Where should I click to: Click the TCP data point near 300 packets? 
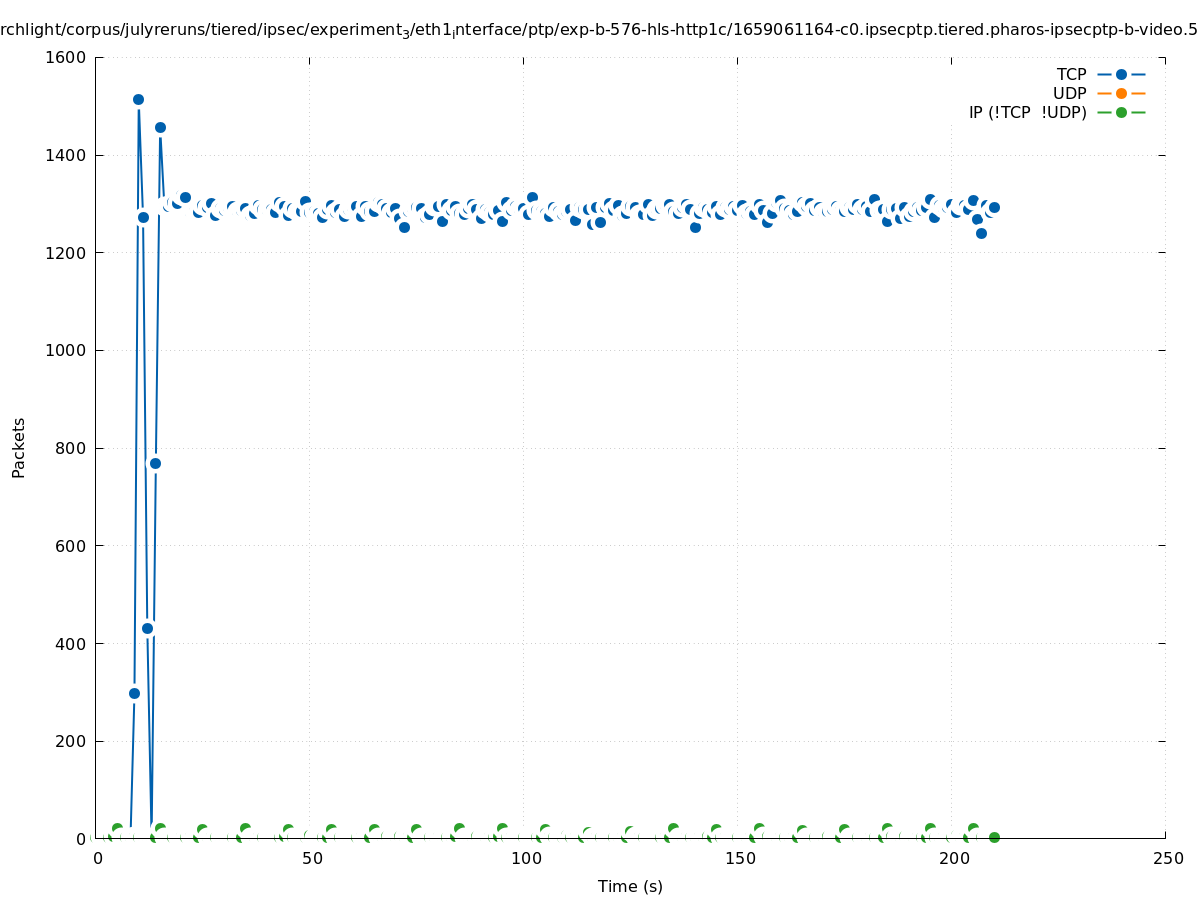point(134,693)
